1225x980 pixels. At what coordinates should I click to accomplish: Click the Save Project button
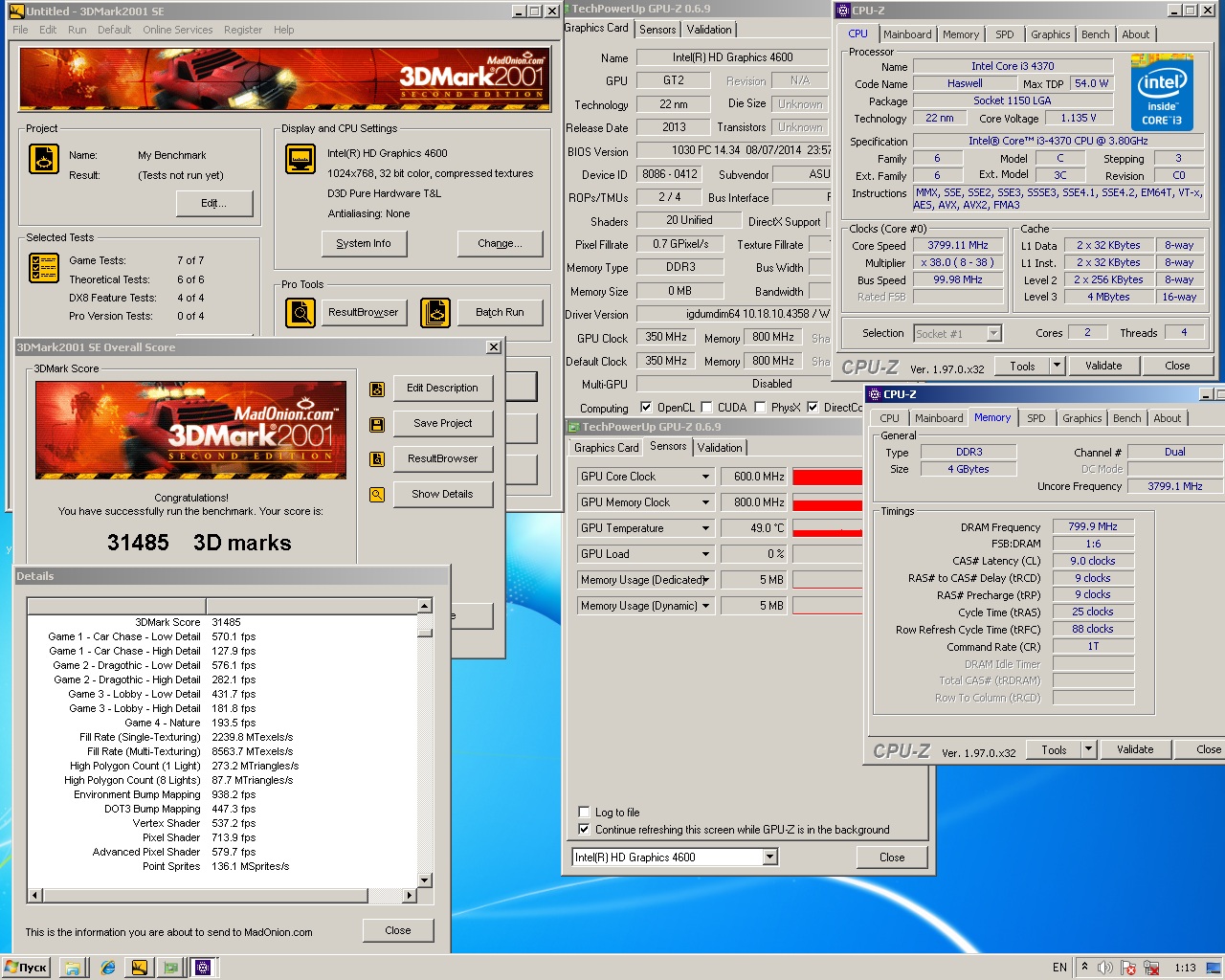tap(442, 424)
